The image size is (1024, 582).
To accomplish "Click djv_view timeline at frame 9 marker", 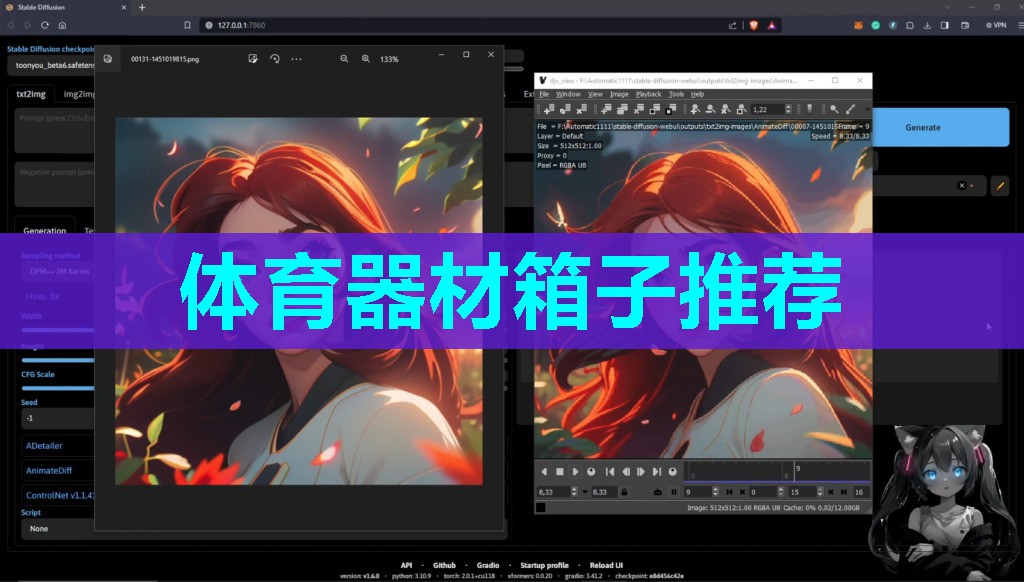I will 794,472.
